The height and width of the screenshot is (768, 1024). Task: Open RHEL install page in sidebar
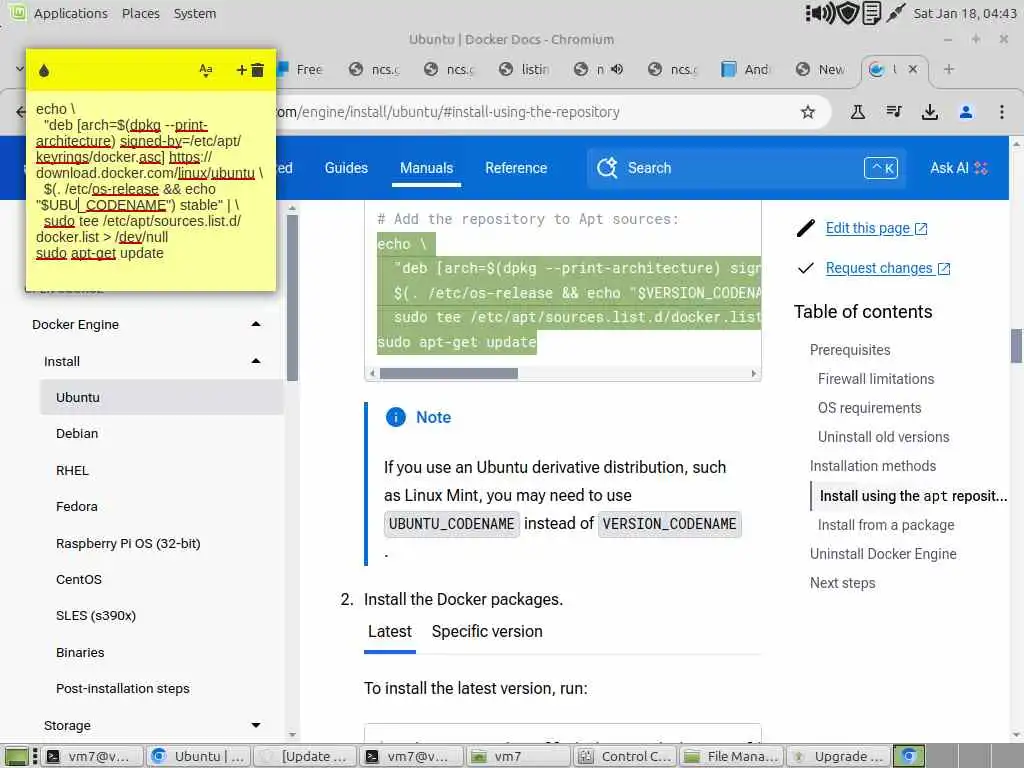pyautogui.click(x=72, y=470)
